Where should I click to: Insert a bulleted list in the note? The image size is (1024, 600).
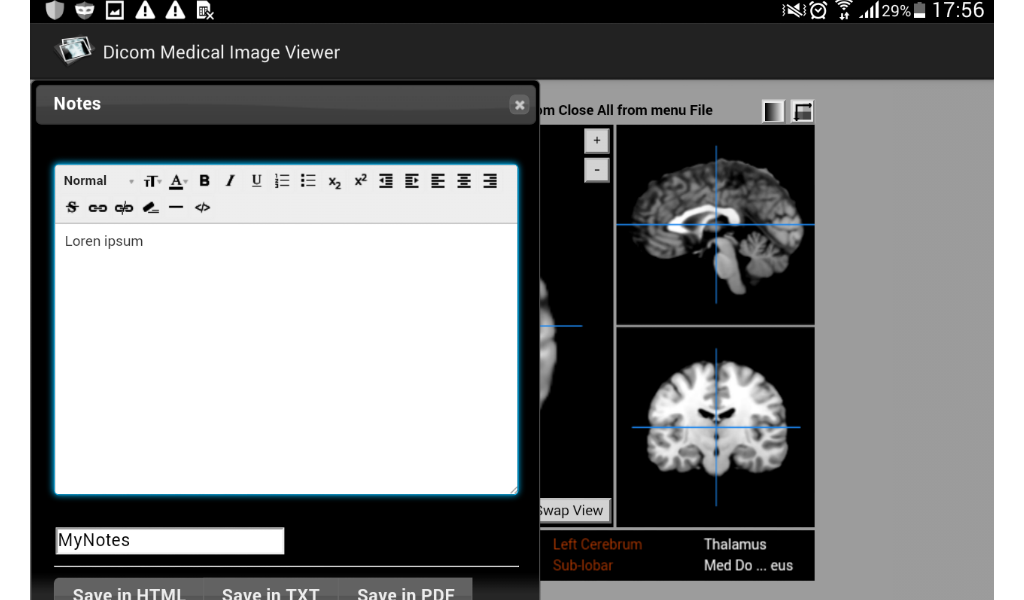click(307, 181)
